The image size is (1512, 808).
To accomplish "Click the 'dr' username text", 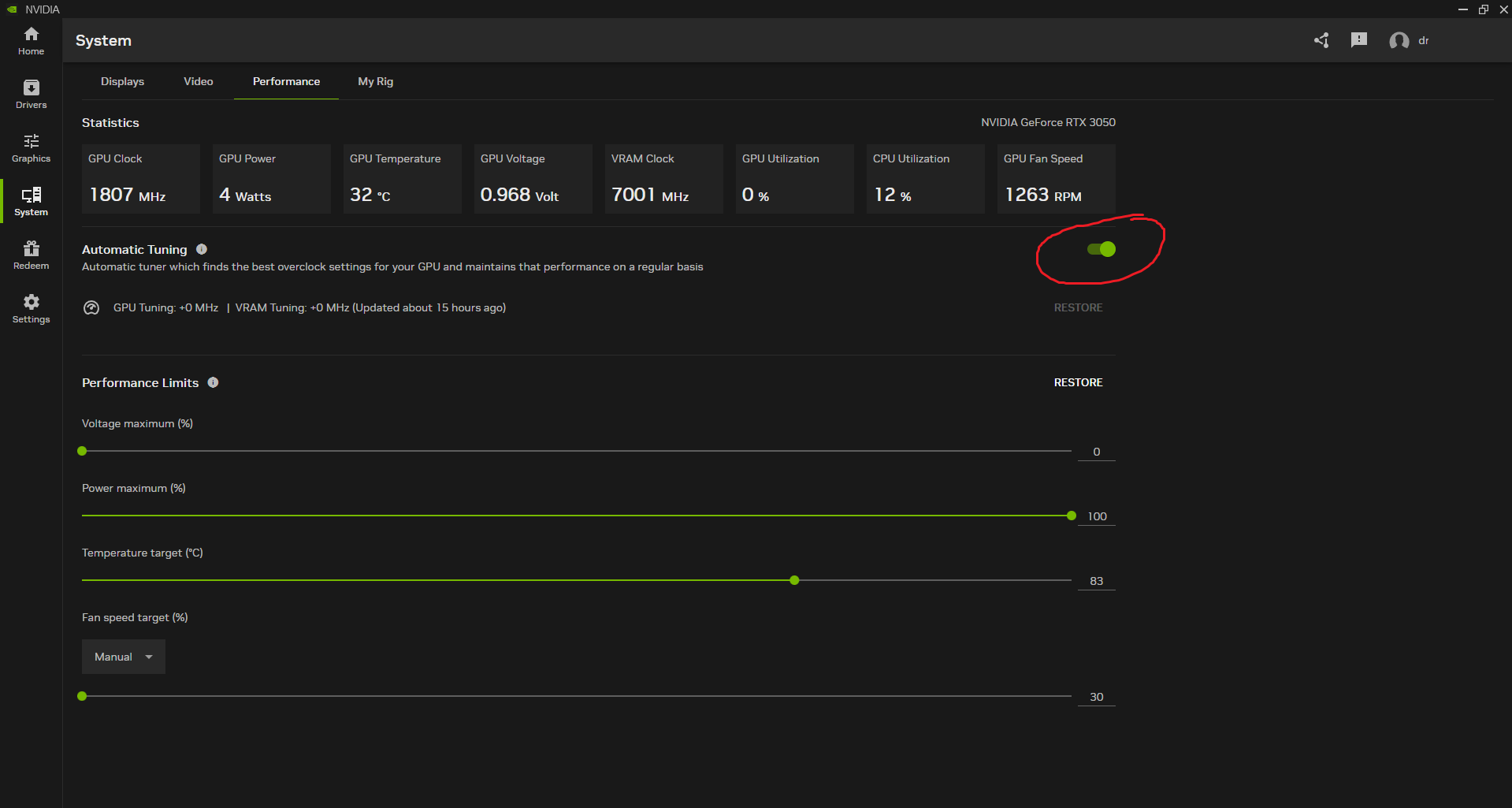I will [x=1424, y=41].
